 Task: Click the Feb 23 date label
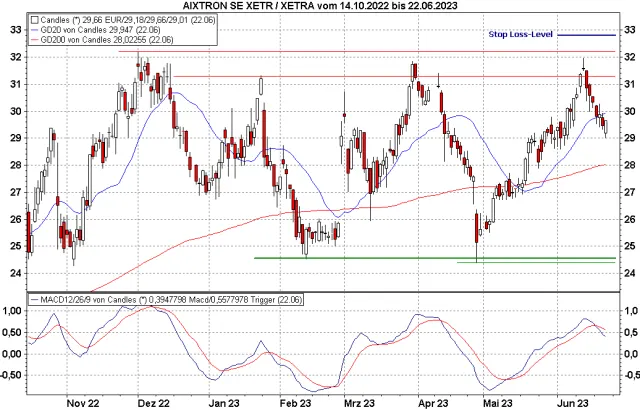(x=296, y=403)
